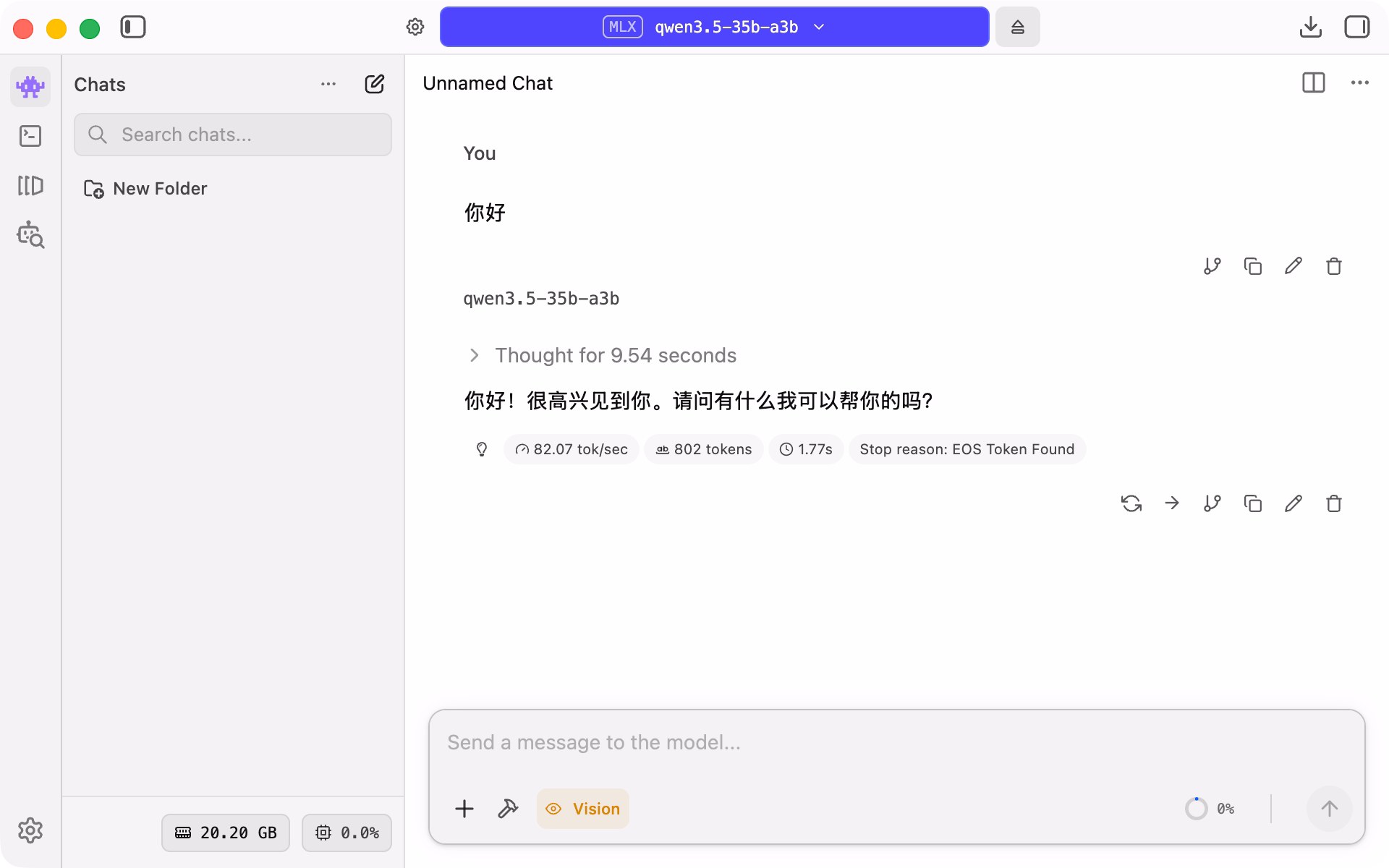The height and width of the screenshot is (868, 1389).
Task: Toggle the right settings panel
Action: point(1356,27)
